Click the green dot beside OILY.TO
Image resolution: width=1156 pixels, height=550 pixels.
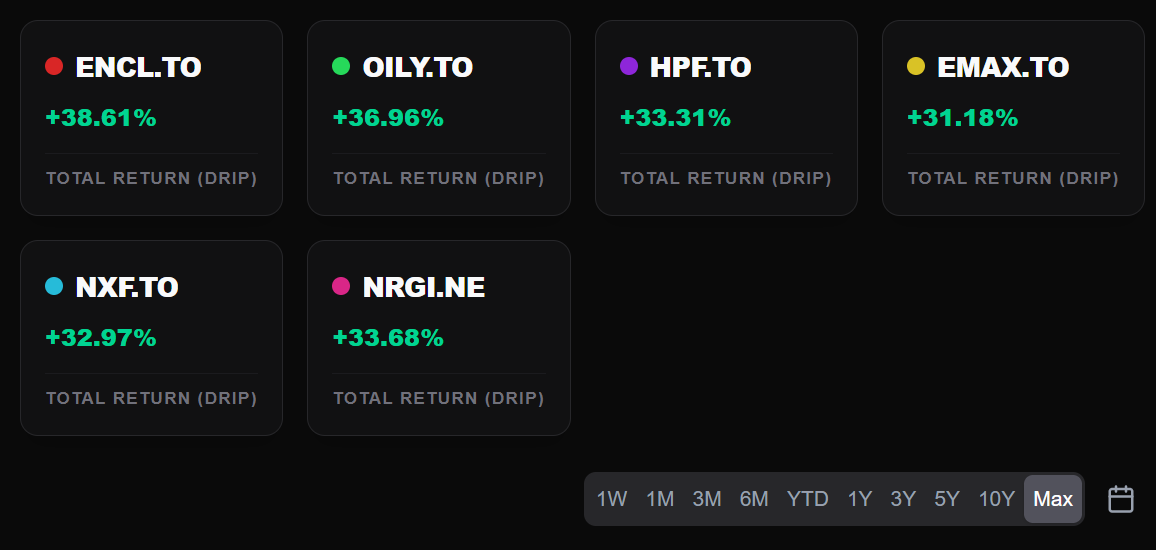(341, 67)
